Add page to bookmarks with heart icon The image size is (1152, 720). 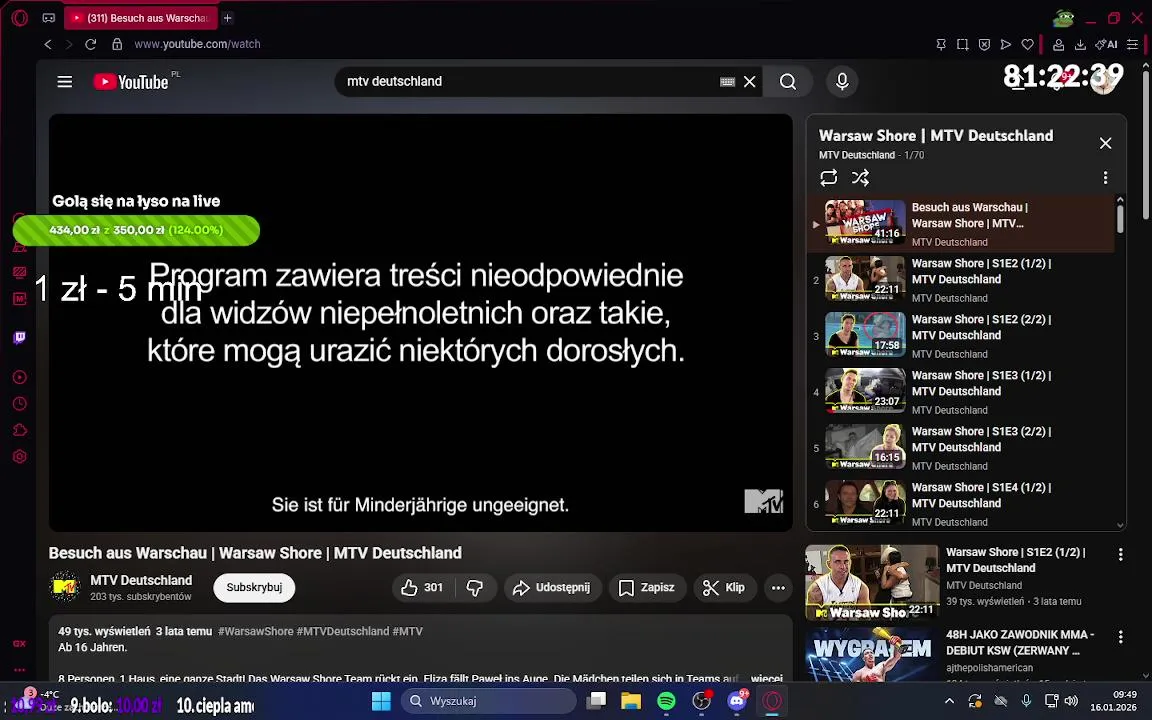[x=1028, y=45]
